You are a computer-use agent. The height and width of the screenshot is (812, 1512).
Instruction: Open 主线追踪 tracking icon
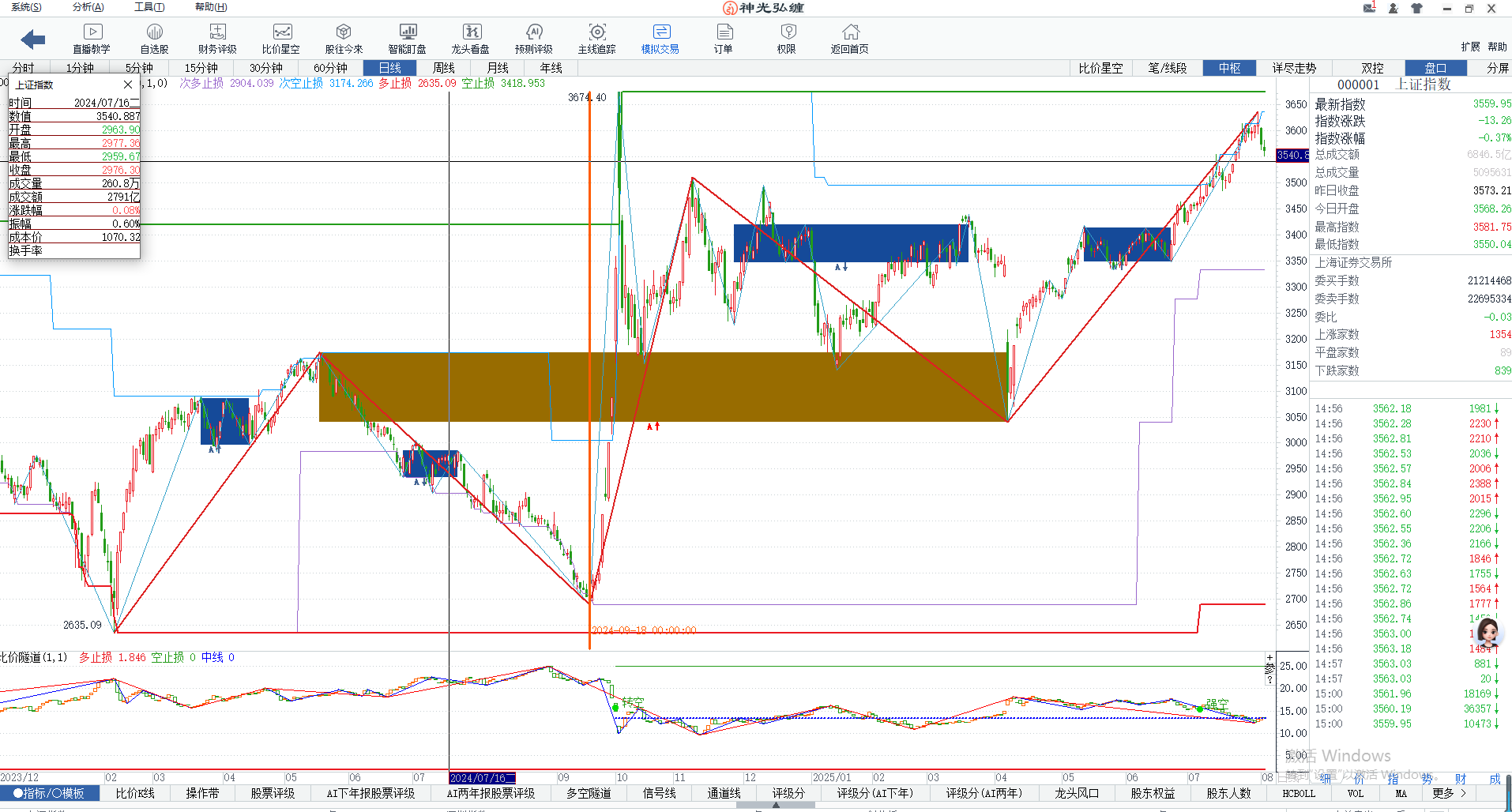point(597,32)
